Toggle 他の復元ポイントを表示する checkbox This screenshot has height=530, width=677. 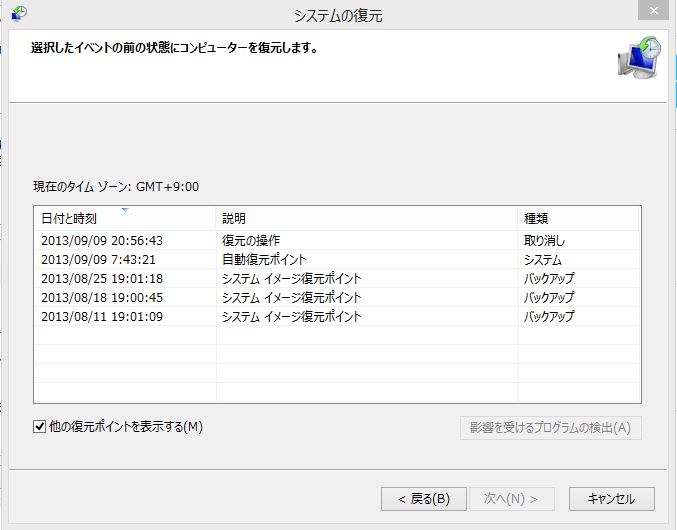40,427
